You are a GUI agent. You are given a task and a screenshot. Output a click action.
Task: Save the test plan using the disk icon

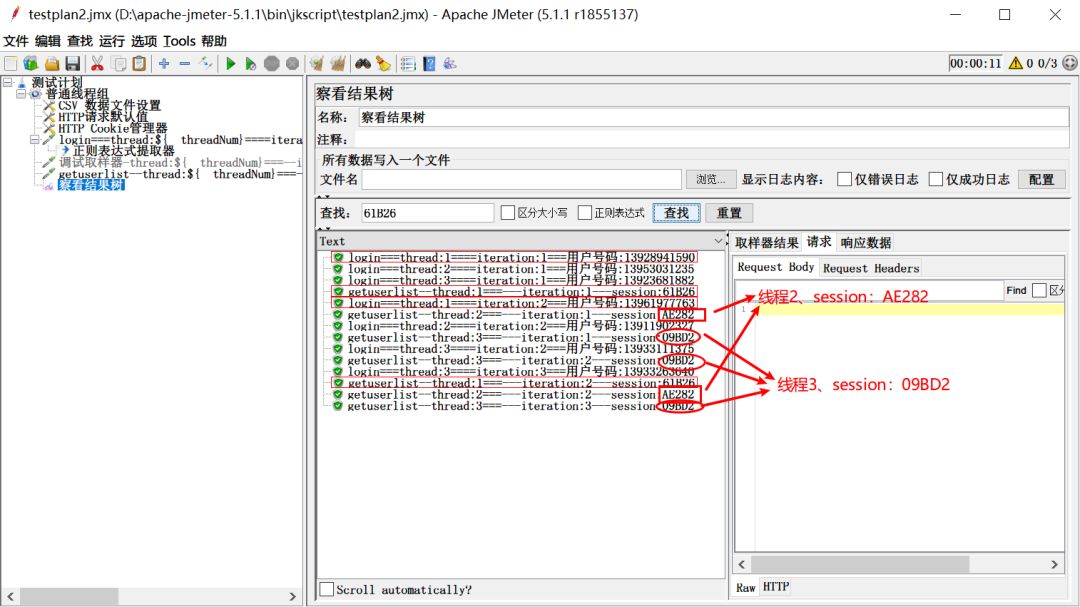click(71, 63)
